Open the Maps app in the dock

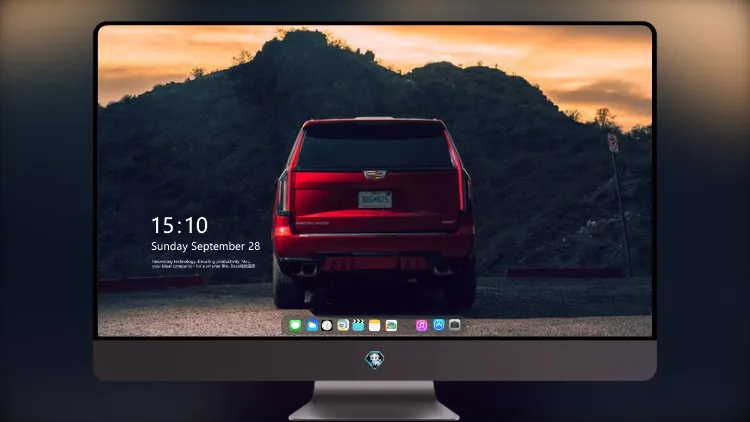point(342,325)
